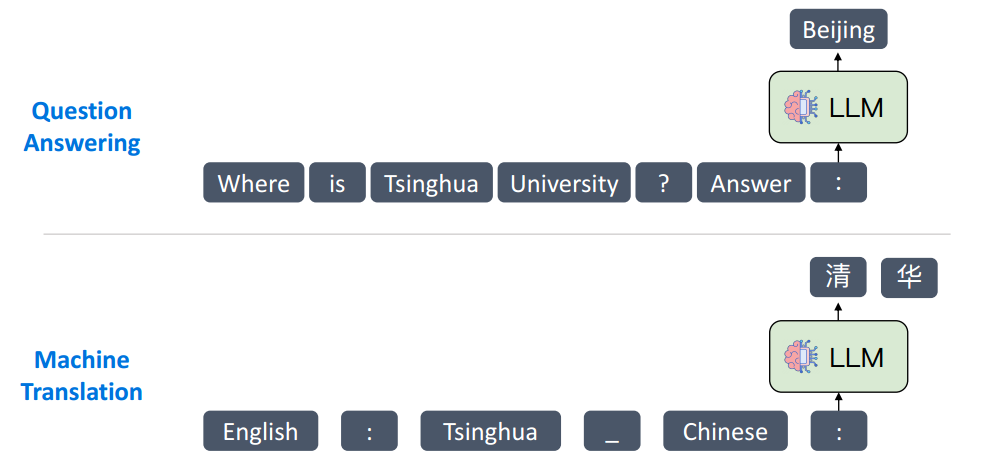The height and width of the screenshot is (468, 997).
Task: Click the 华 output token
Action: point(909,277)
